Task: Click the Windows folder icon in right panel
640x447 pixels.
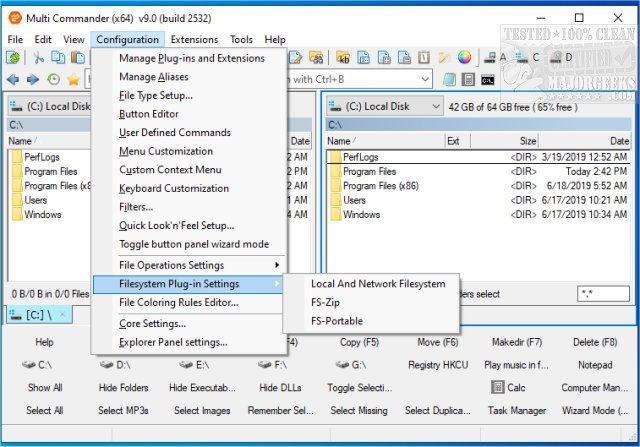Action: (336, 214)
